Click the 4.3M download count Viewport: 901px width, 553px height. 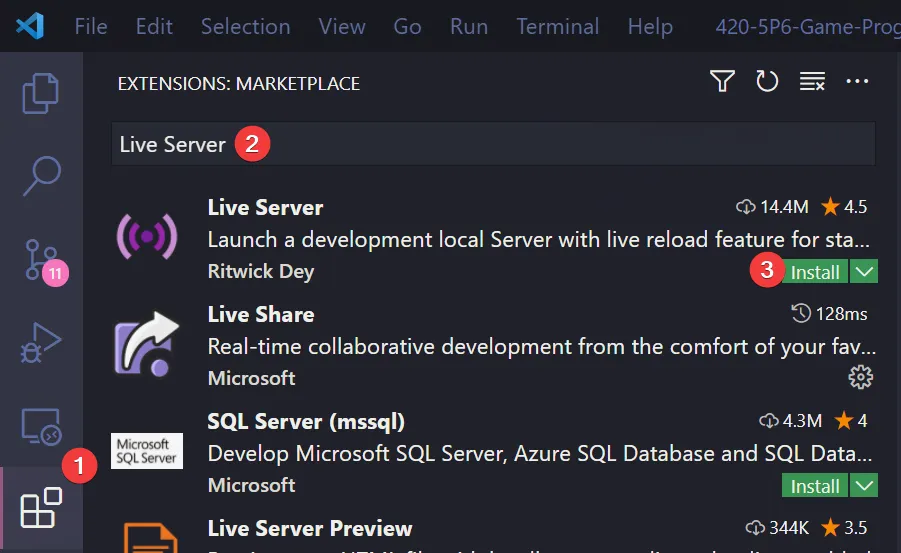790,421
